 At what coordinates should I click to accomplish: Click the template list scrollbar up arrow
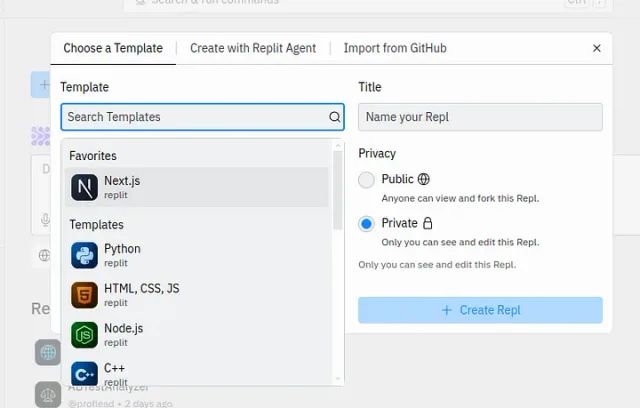click(338, 146)
